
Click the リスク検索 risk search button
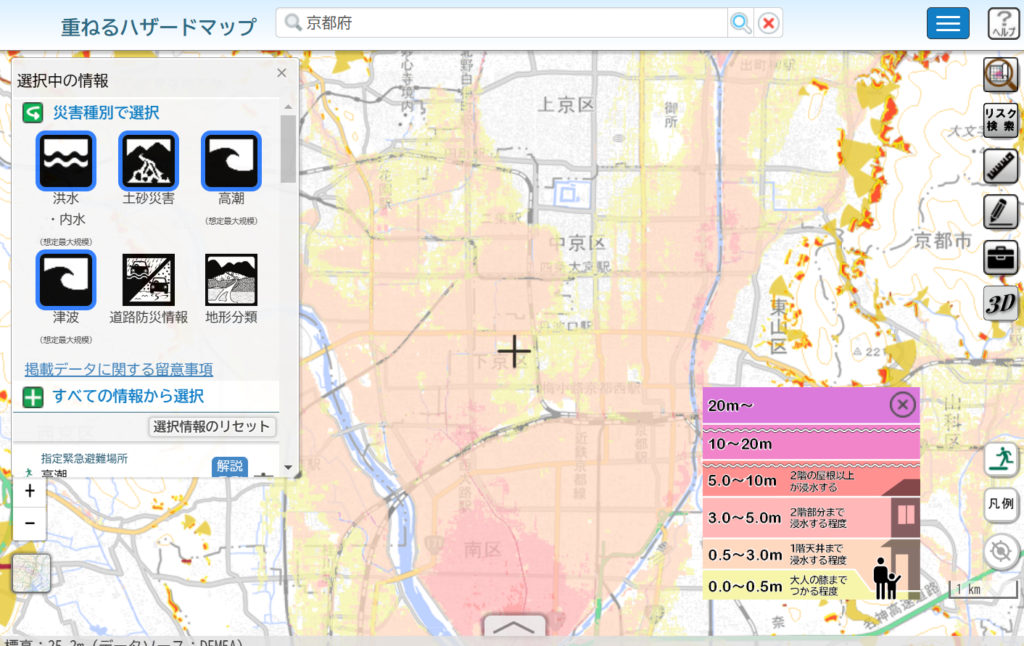1000,120
